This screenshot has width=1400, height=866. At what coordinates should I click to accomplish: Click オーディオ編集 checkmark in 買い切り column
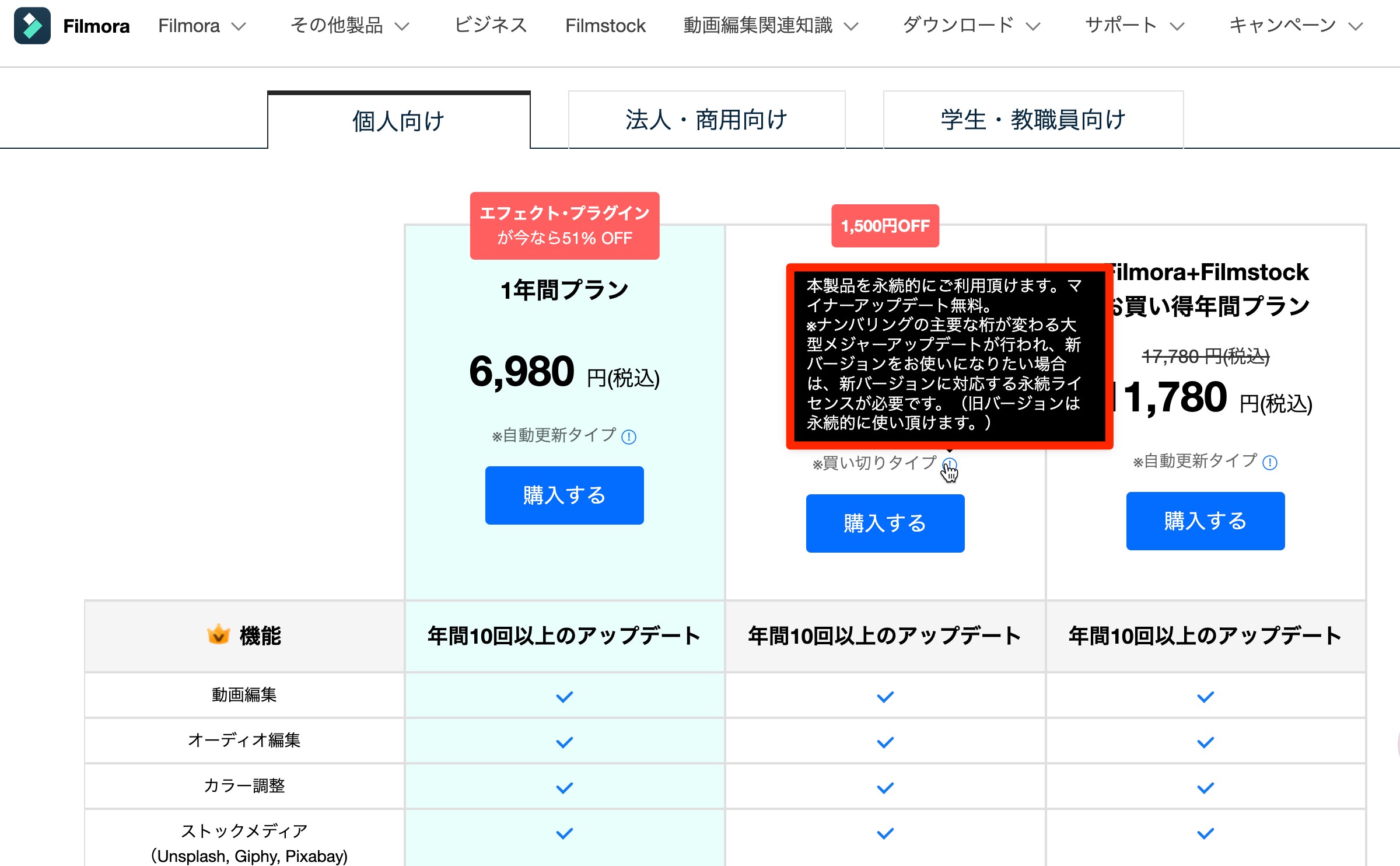tap(885, 742)
